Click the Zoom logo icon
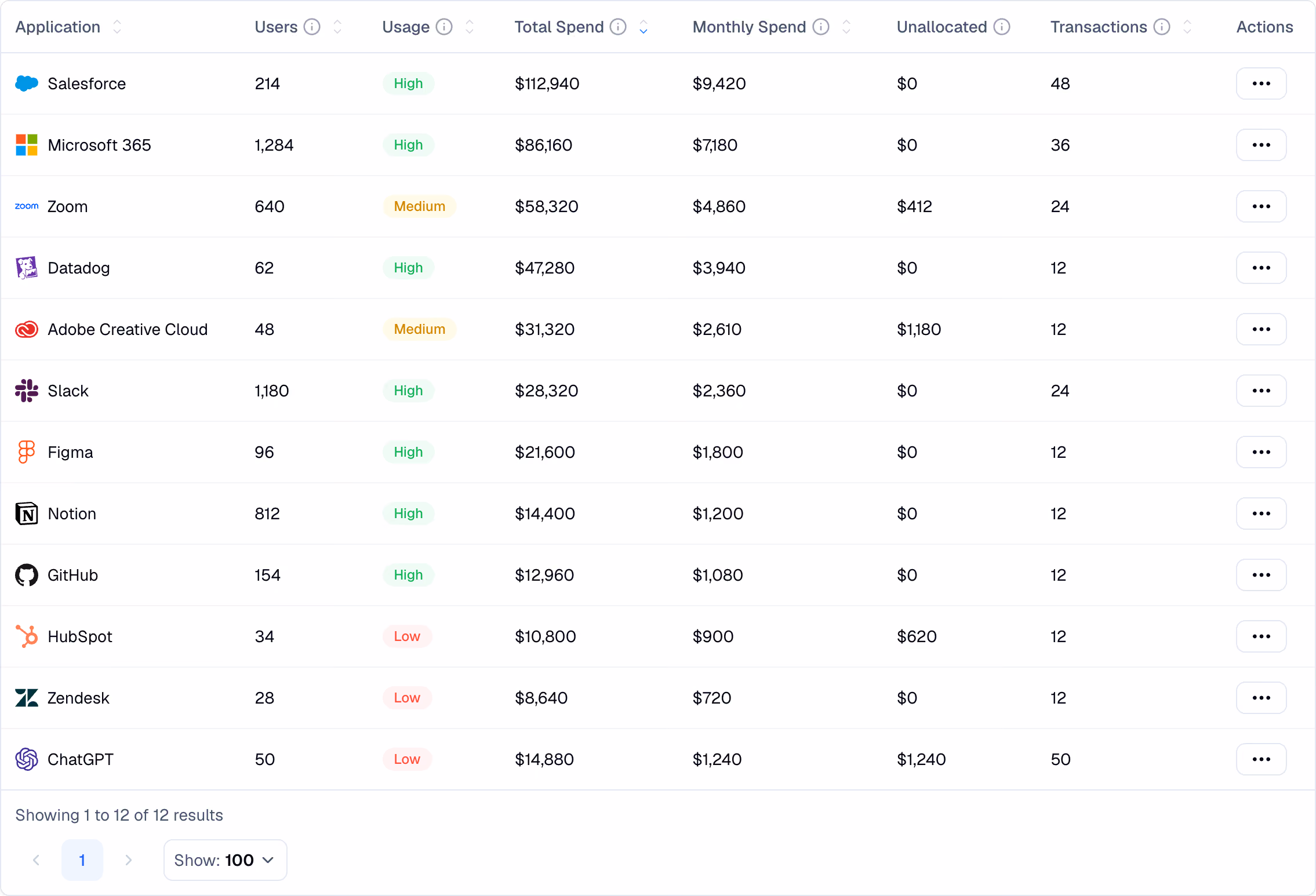 pyautogui.click(x=27, y=206)
